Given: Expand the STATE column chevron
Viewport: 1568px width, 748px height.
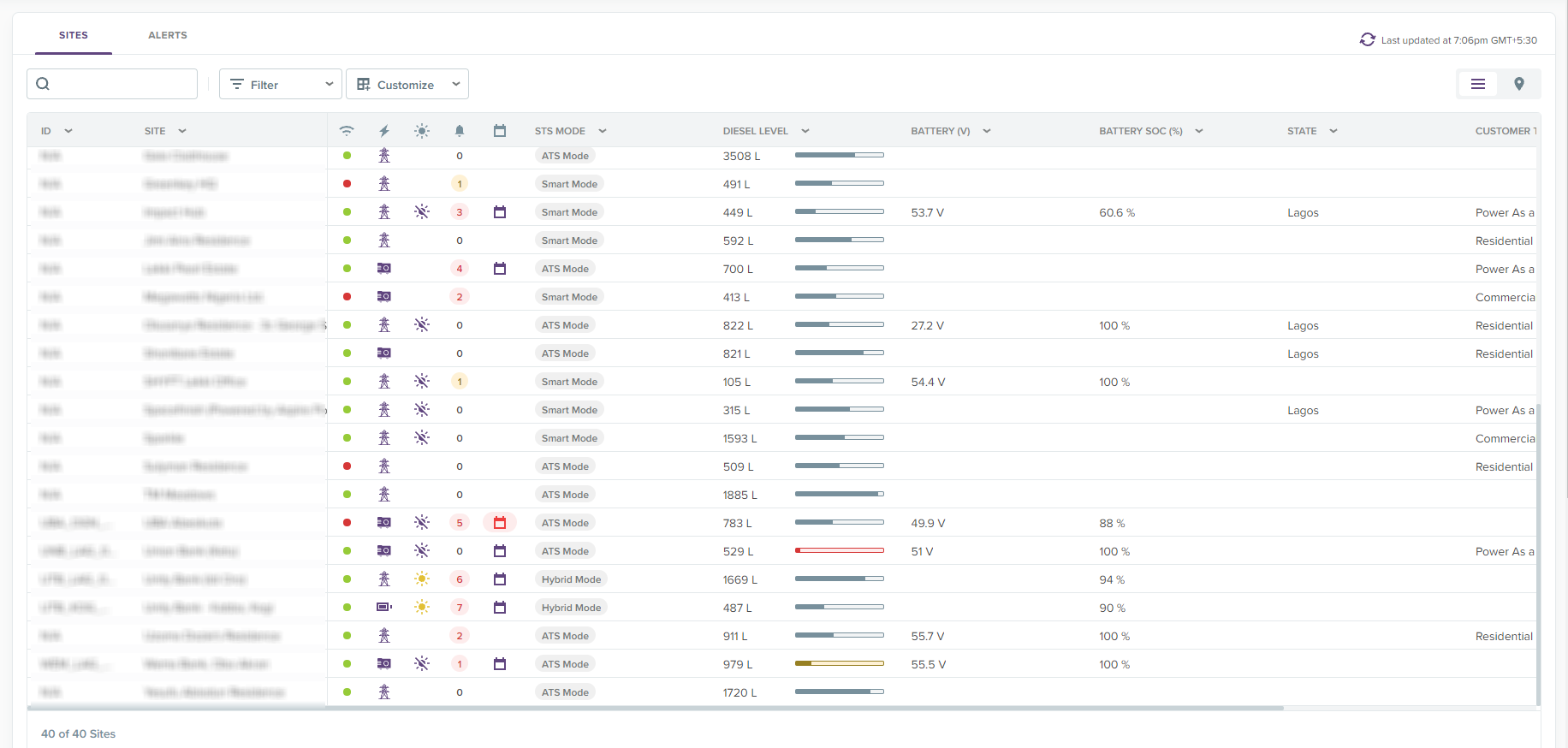Looking at the screenshot, I should (1333, 131).
